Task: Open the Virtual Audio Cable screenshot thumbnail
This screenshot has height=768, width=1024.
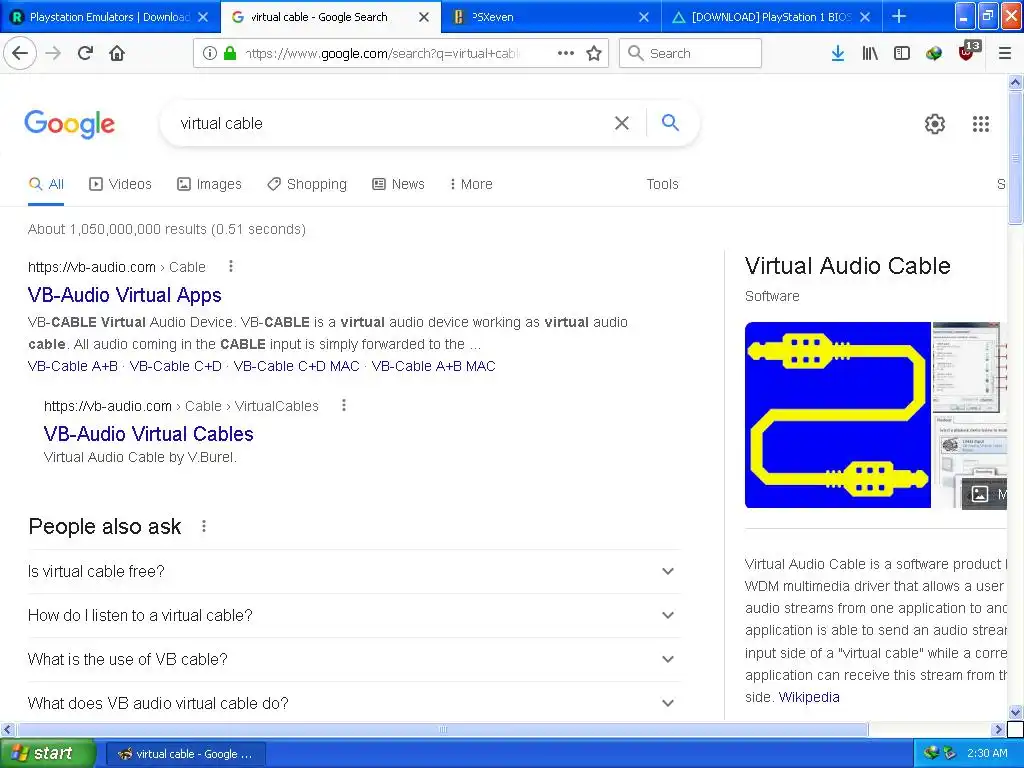Action: (966, 367)
